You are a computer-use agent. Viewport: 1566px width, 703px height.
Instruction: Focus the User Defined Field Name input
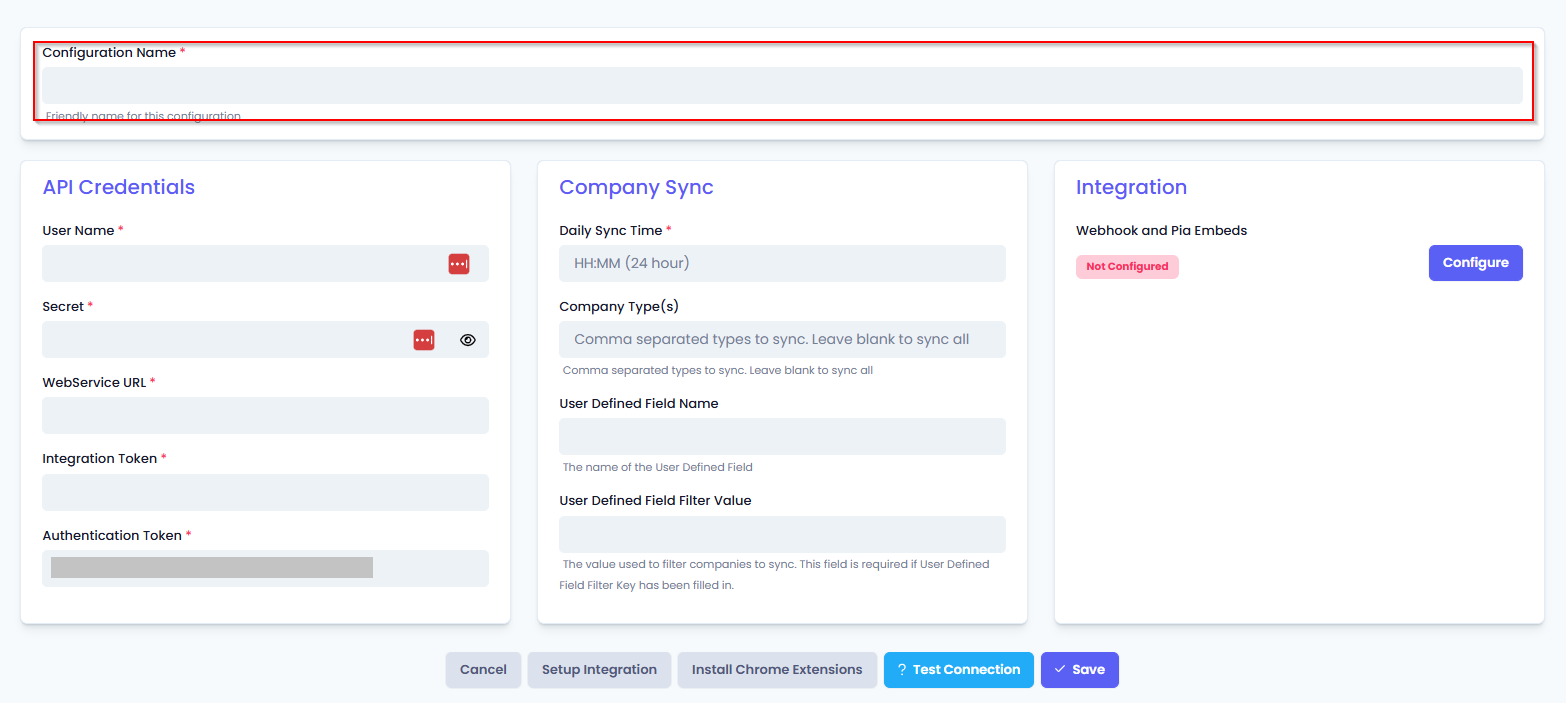[x=781, y=437]
